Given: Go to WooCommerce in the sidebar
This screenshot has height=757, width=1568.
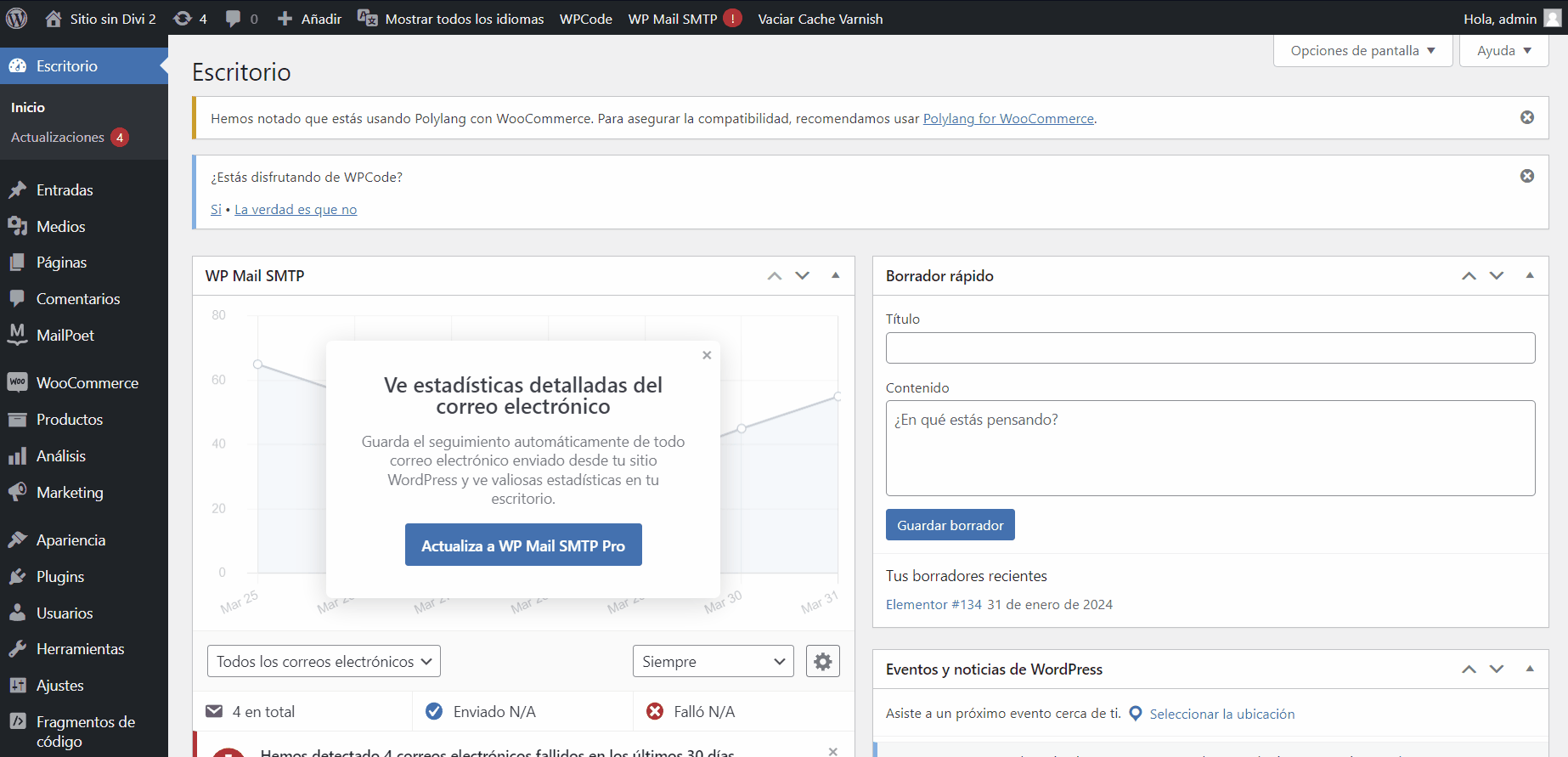Looking at the screenshot, I should click(87, 383).
